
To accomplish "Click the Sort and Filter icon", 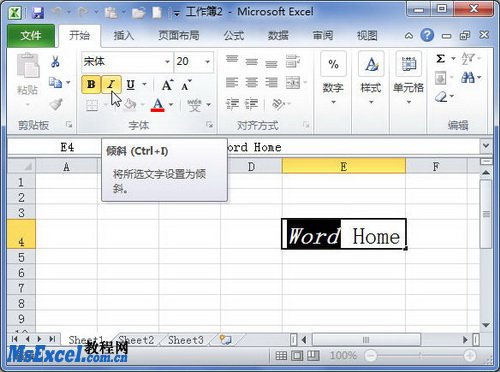I will (x=468, y=59).
